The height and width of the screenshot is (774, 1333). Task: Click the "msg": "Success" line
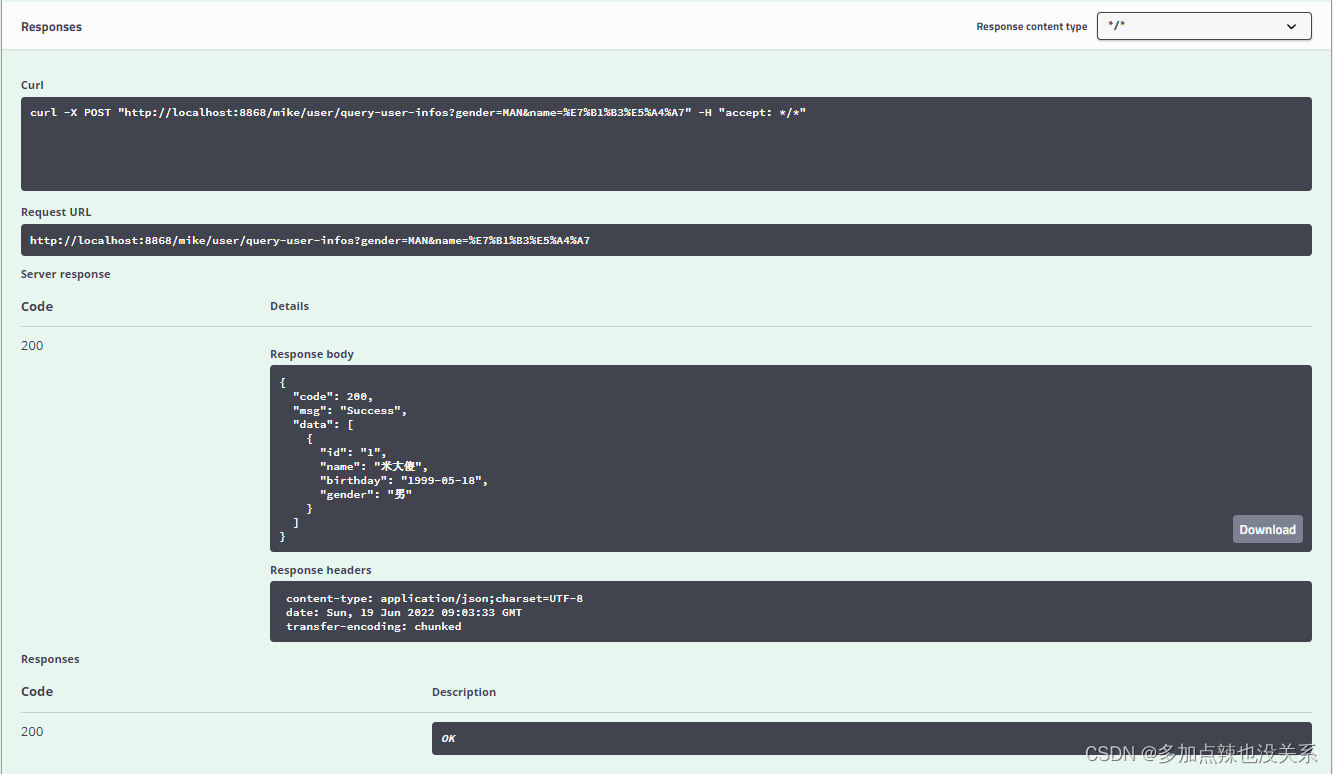coord(350,411)
